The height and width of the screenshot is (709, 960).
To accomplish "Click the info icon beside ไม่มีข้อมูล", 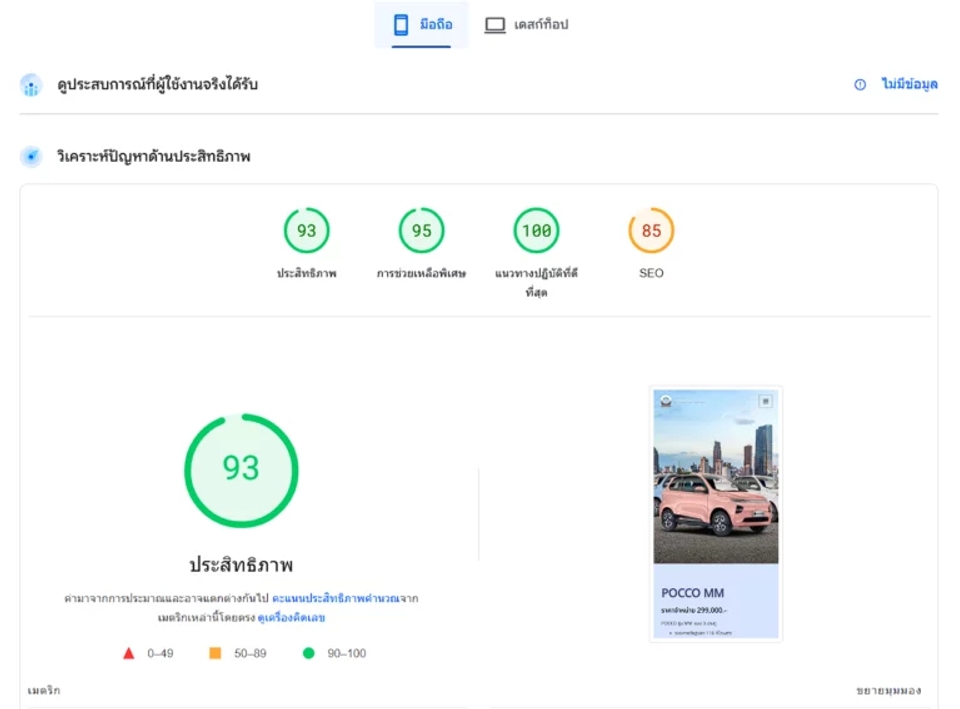I will pyautogui.click(x=860, y=84).
